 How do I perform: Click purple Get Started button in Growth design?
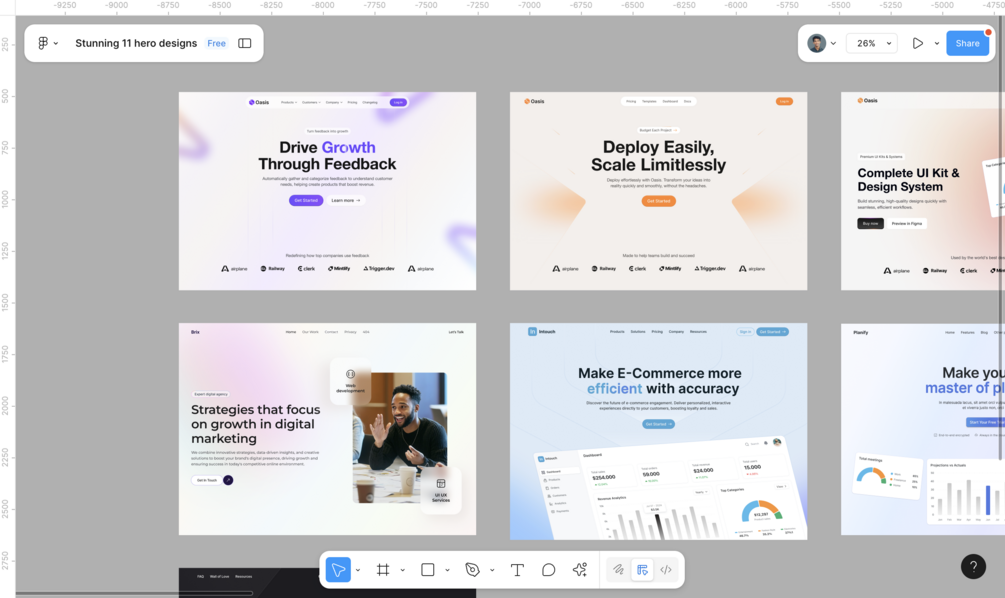[306, 201]
